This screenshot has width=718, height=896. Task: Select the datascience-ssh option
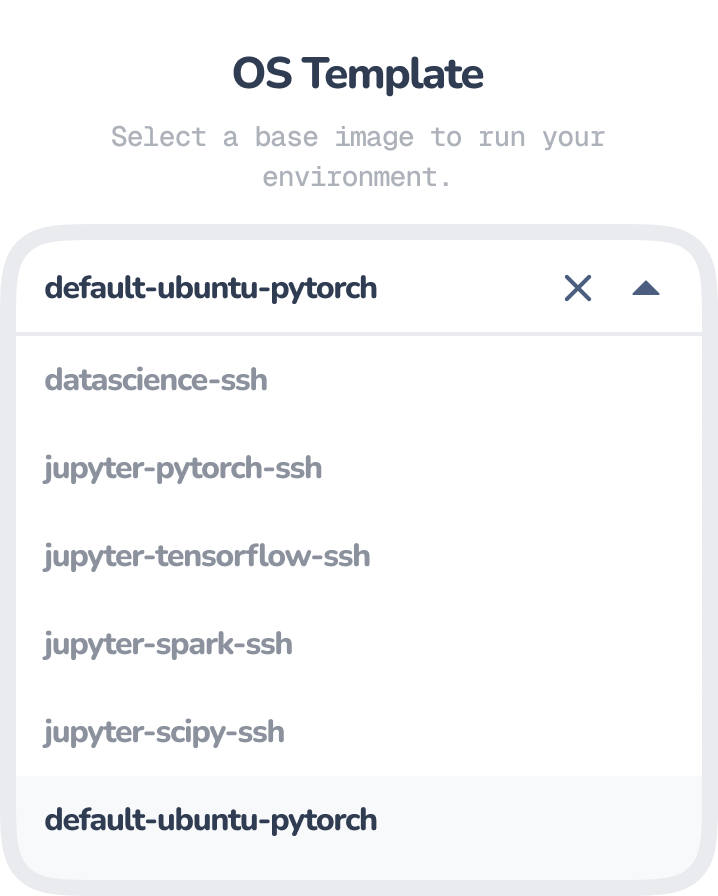156,380
